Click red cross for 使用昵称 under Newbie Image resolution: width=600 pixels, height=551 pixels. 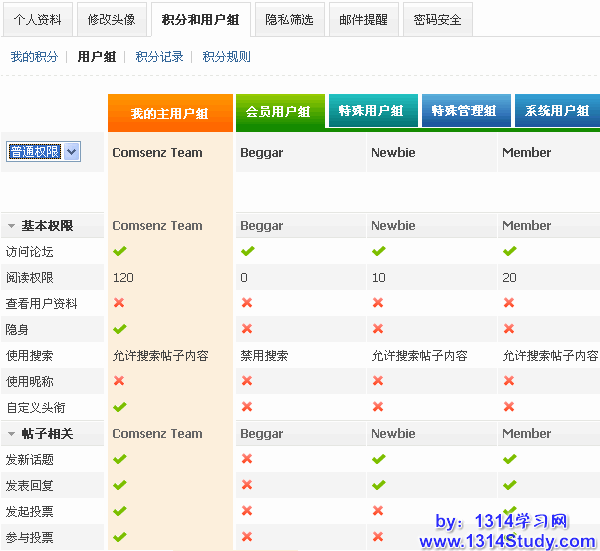[378, 381]
